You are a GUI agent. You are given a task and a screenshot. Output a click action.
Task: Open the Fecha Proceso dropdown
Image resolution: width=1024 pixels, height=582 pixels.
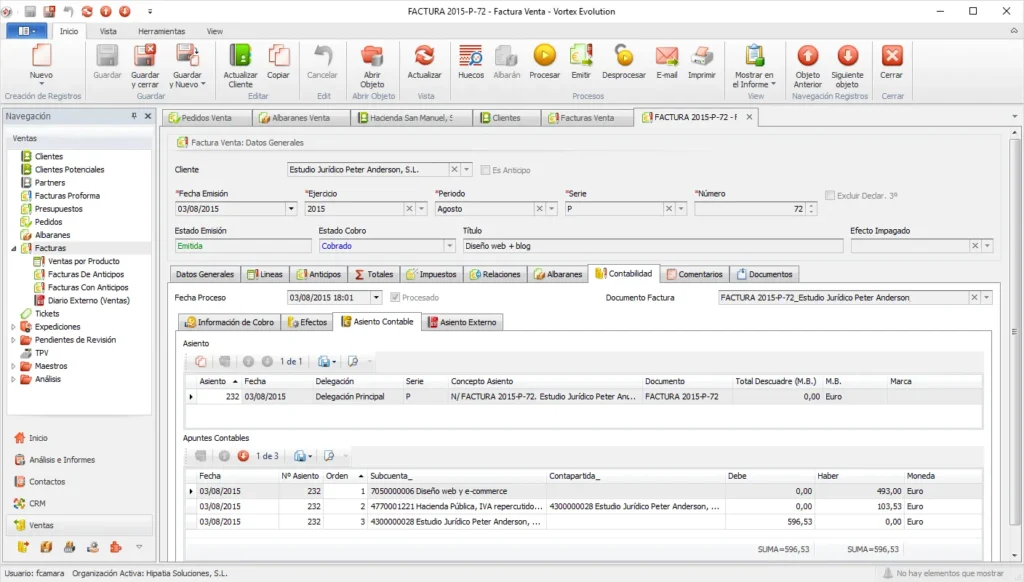click(x=376, y=298)
